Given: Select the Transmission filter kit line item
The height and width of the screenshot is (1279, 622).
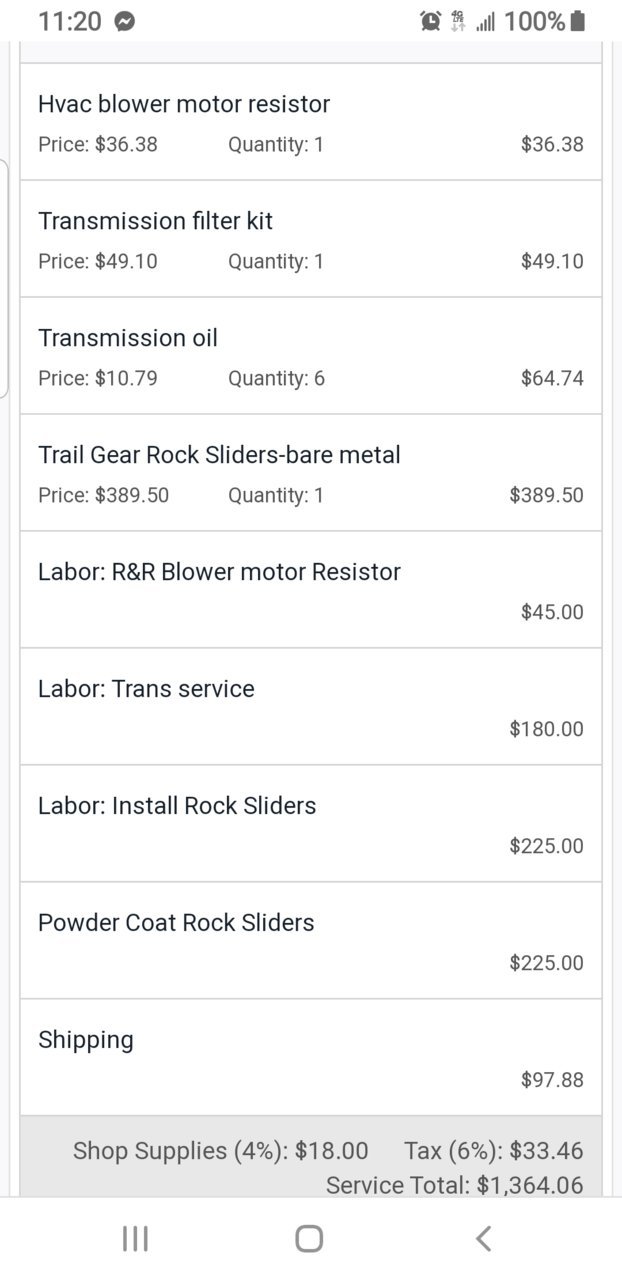Looking at the screenshot, I should (x=311, y=239).
